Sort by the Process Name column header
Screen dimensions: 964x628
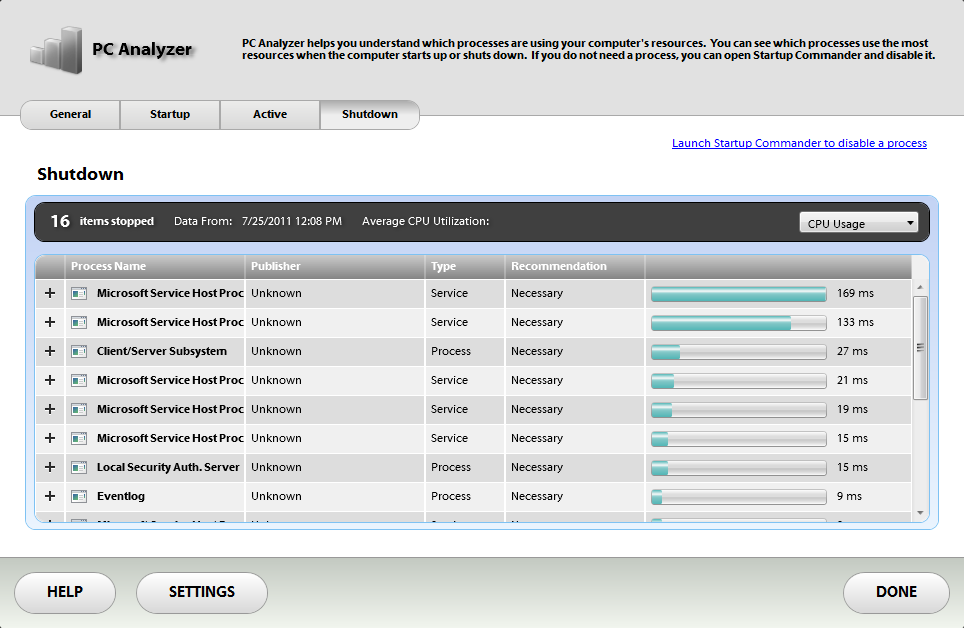pos(155,266)
